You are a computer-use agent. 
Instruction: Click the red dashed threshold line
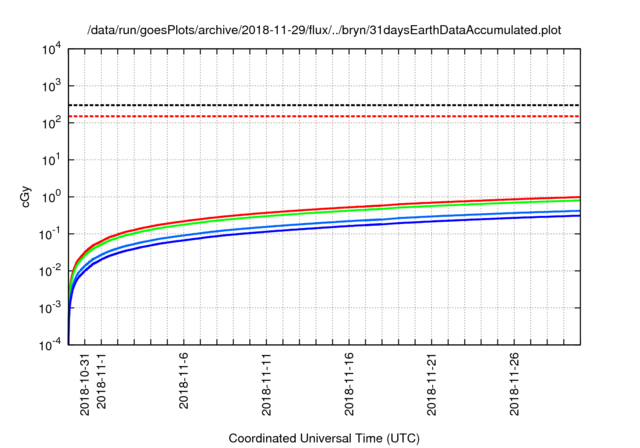click(324, 117)
